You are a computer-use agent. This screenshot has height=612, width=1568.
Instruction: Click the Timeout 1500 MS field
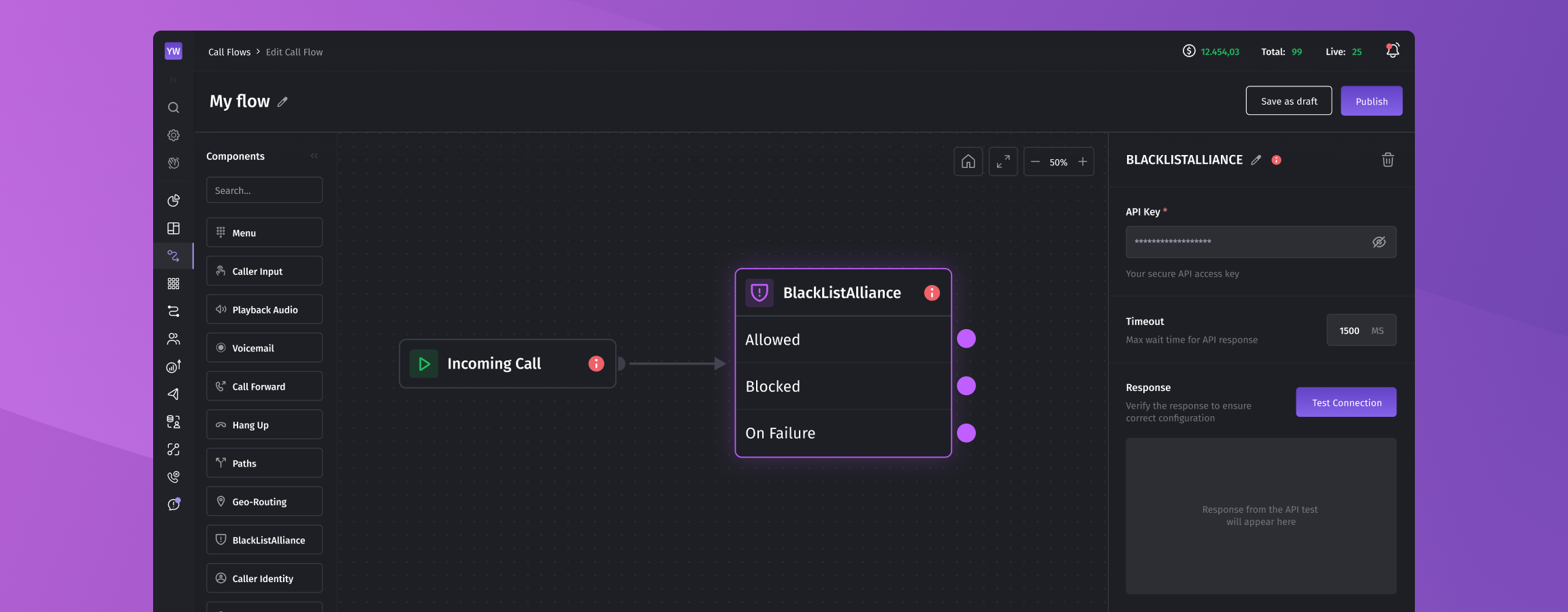[1361, 330]
